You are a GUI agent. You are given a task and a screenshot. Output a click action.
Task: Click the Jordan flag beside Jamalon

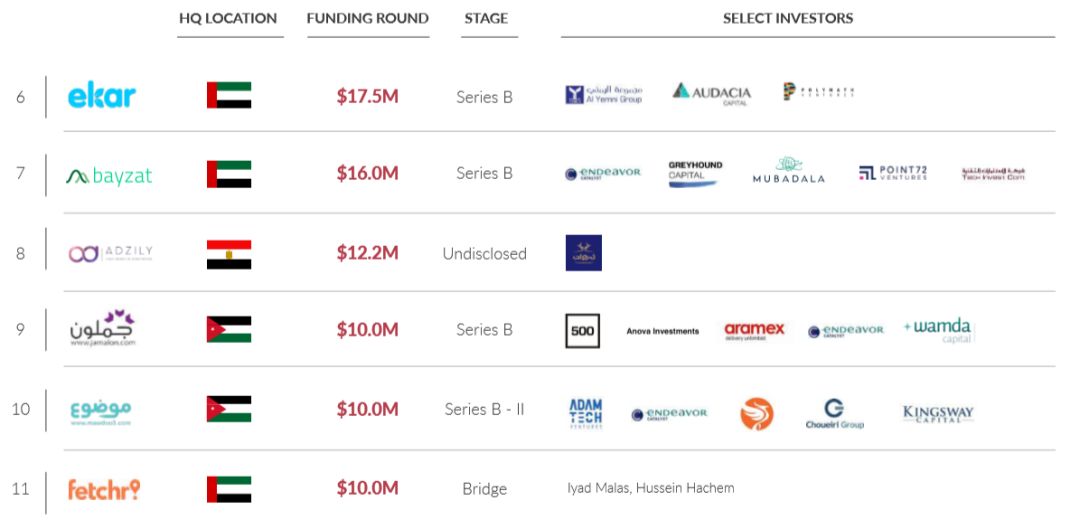(229, 330)
